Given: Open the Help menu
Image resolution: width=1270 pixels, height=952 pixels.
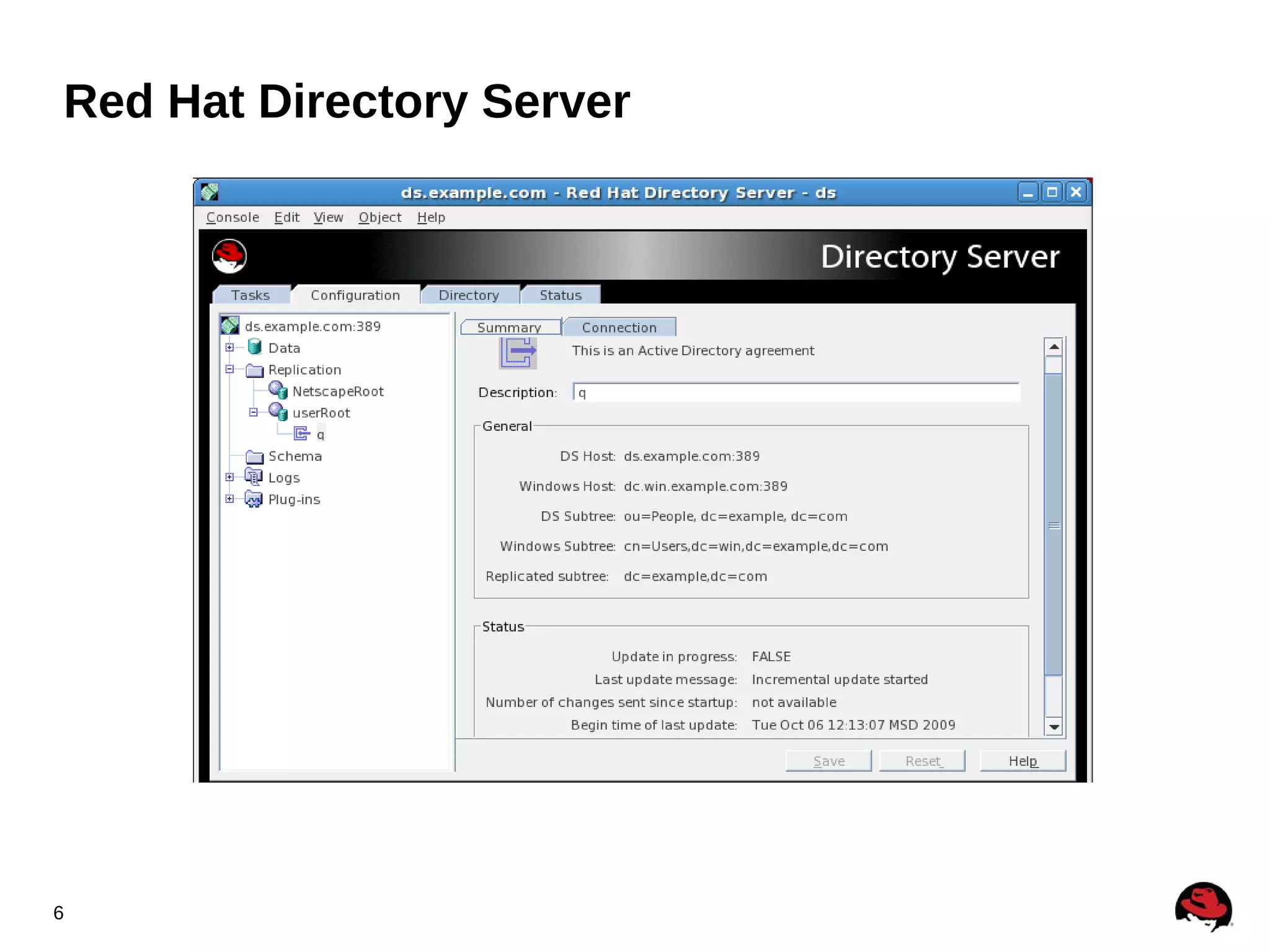Looking at the screenshot, I should coord(431,217).
